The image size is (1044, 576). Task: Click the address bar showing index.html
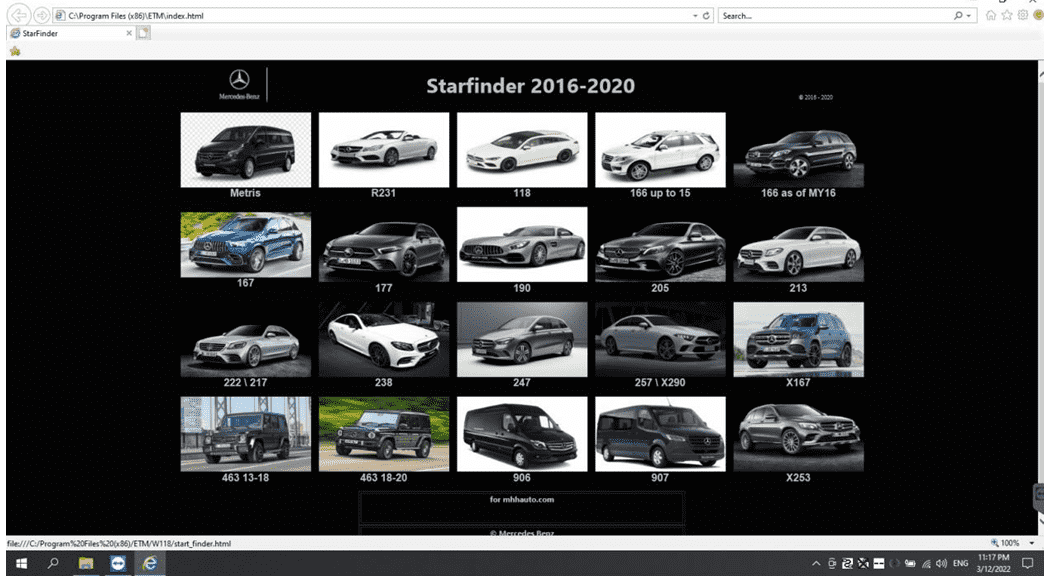point(373,15)
